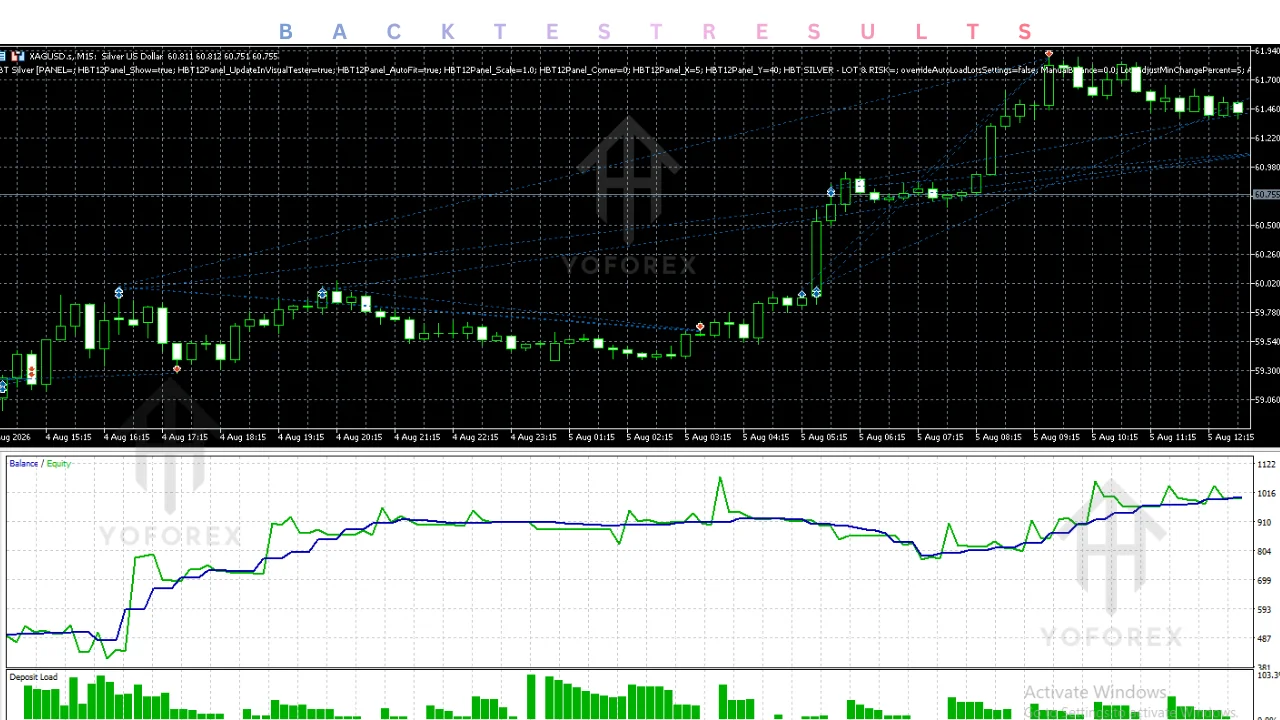Viewport: 1280px width, 720px height.
Task: Click the red sell marker above 5 Aug 03:15
Action: [x=700, y=327]
